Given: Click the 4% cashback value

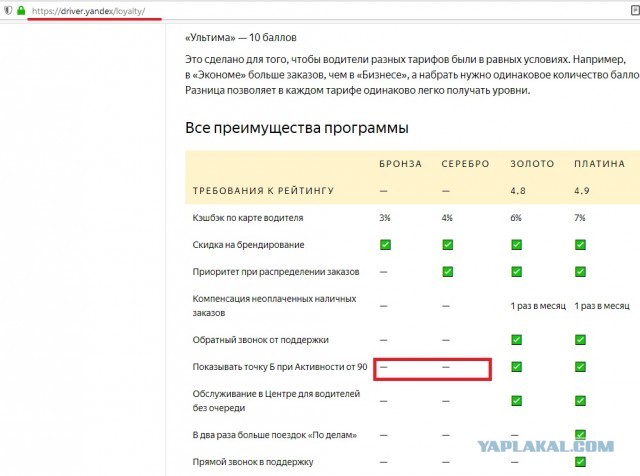Looking at the screenshot, I should tap(447, 218).
